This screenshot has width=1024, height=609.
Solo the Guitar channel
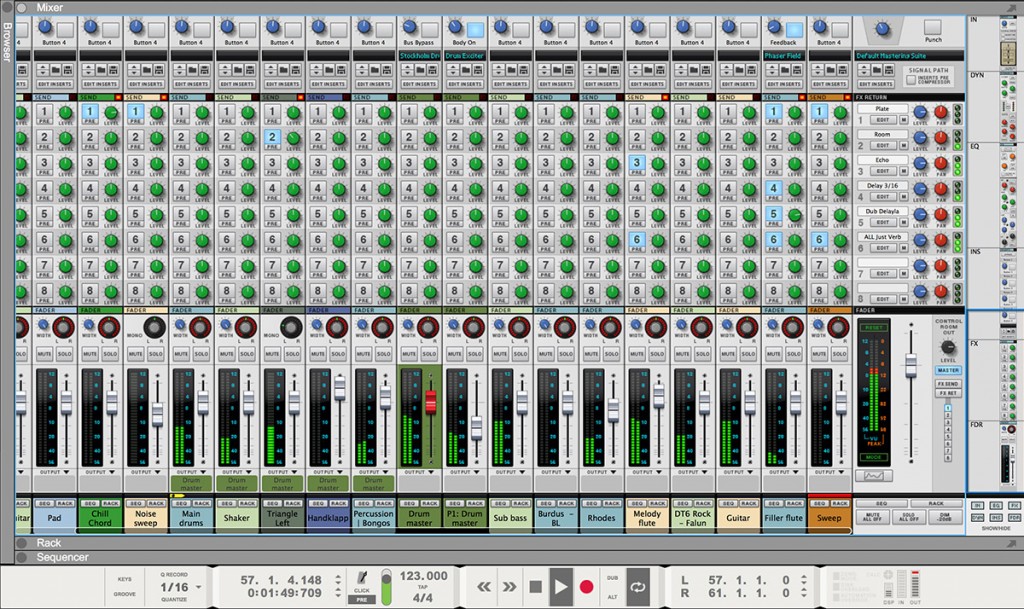tap(749, 354)
